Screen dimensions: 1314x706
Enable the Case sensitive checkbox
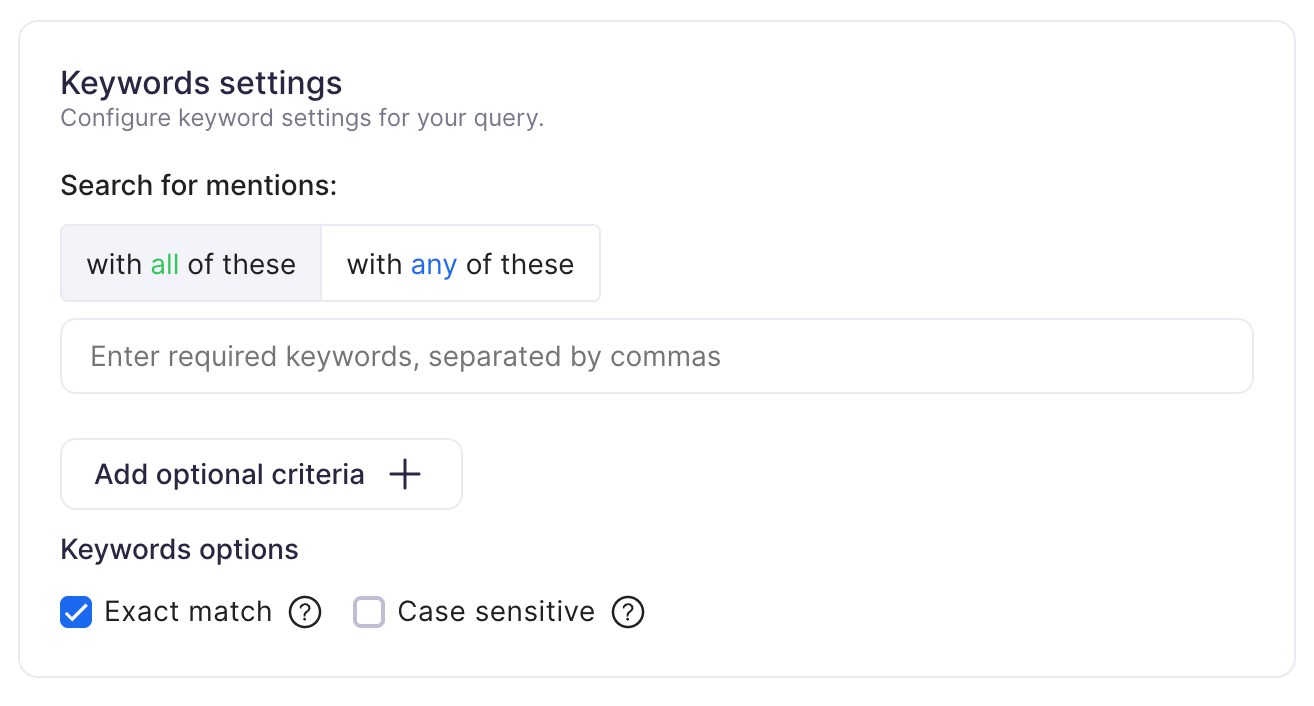369,611
